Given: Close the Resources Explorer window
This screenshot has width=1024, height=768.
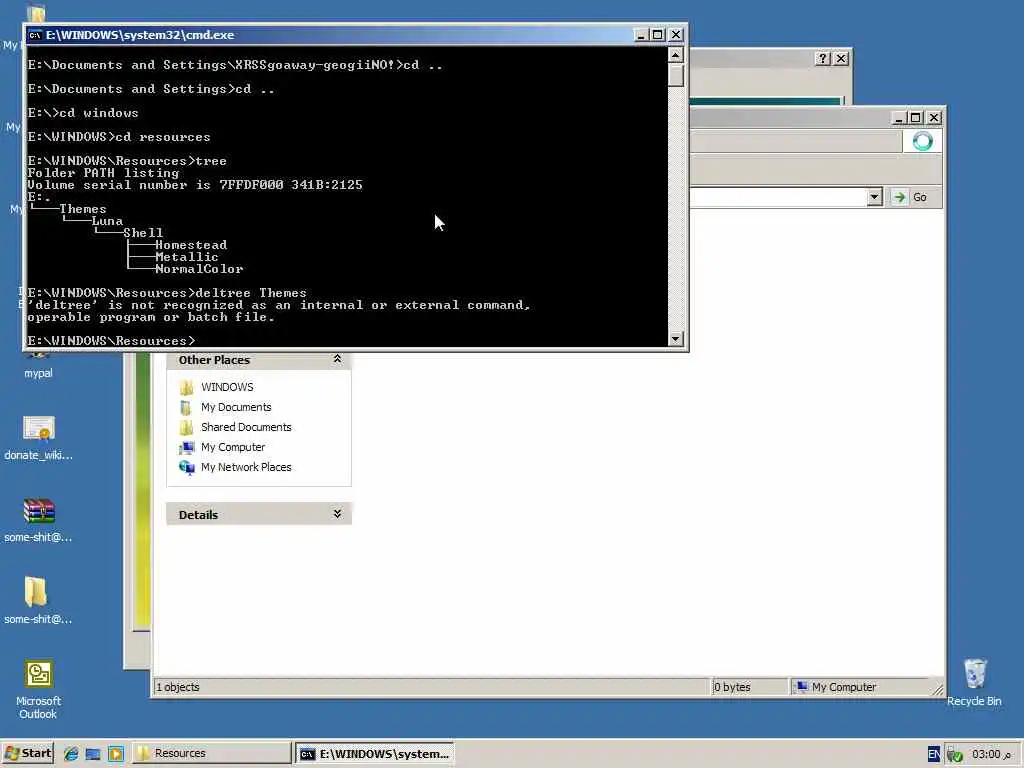Looking at the screenshot, I should pyautogui.click(x=934, y=118).
